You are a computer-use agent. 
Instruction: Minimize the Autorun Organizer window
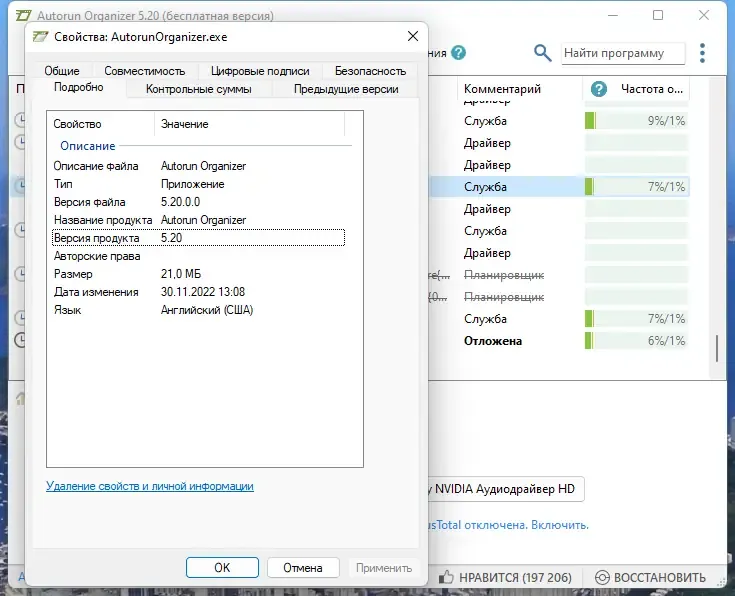(613, 15)
